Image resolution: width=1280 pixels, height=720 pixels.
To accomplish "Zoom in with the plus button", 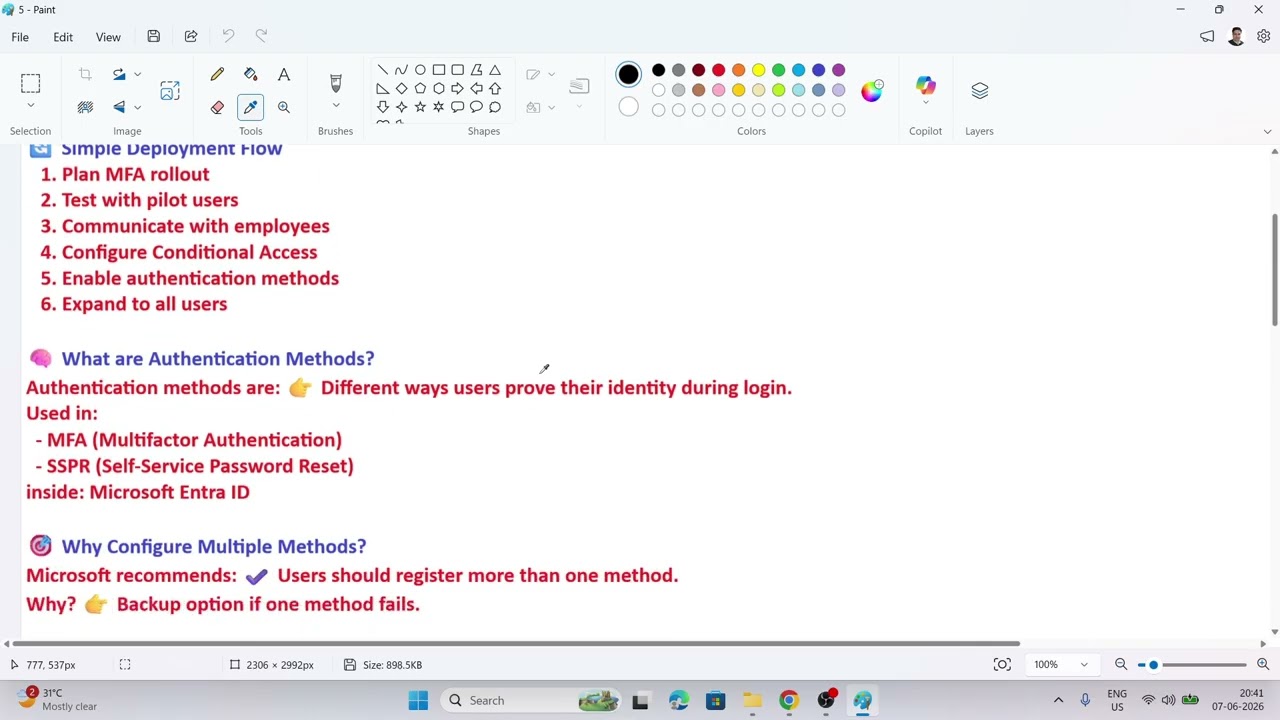I will (x=1263, y=664).
